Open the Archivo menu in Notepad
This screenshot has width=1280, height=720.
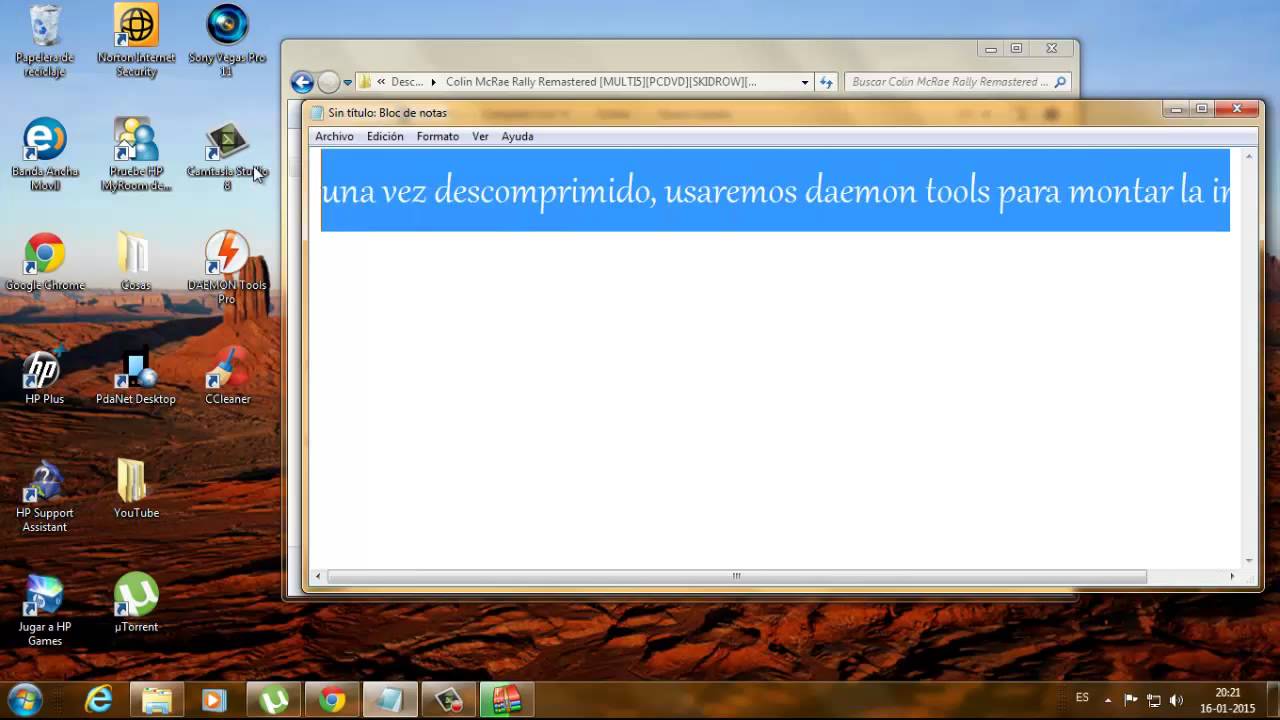(x=334, y=136)
